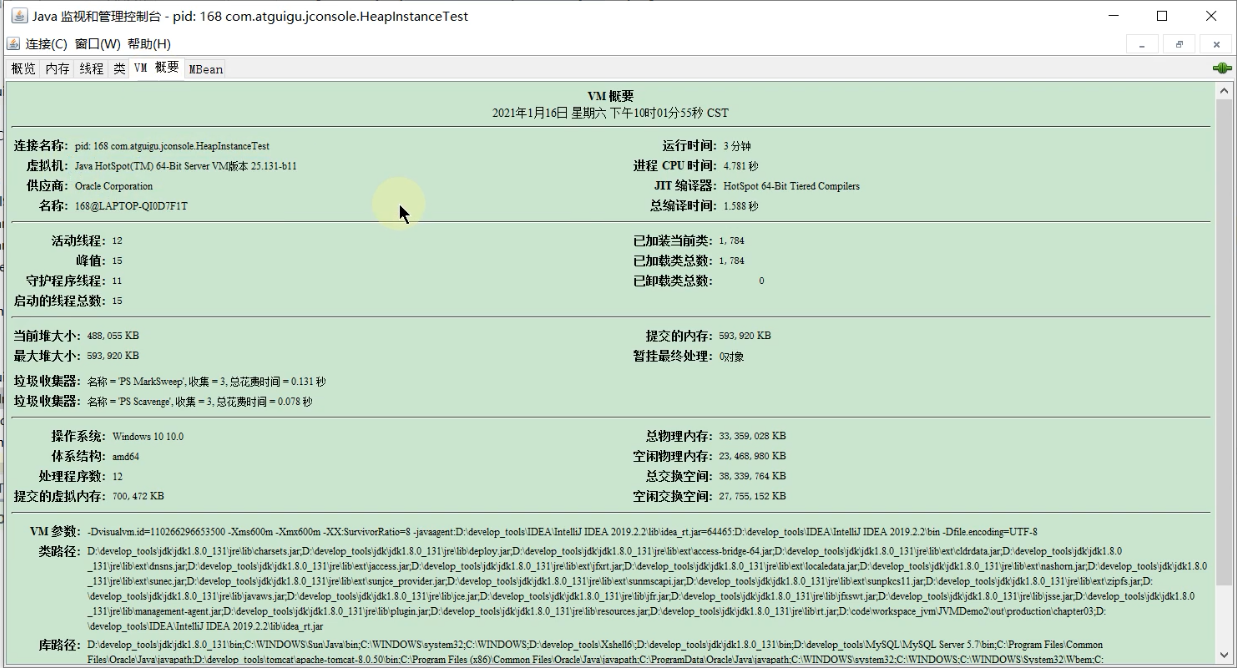This screenshot has width=1237, height=668.
Task: Click the 暂挂最终处理 value 0对象
Action: 731,356
